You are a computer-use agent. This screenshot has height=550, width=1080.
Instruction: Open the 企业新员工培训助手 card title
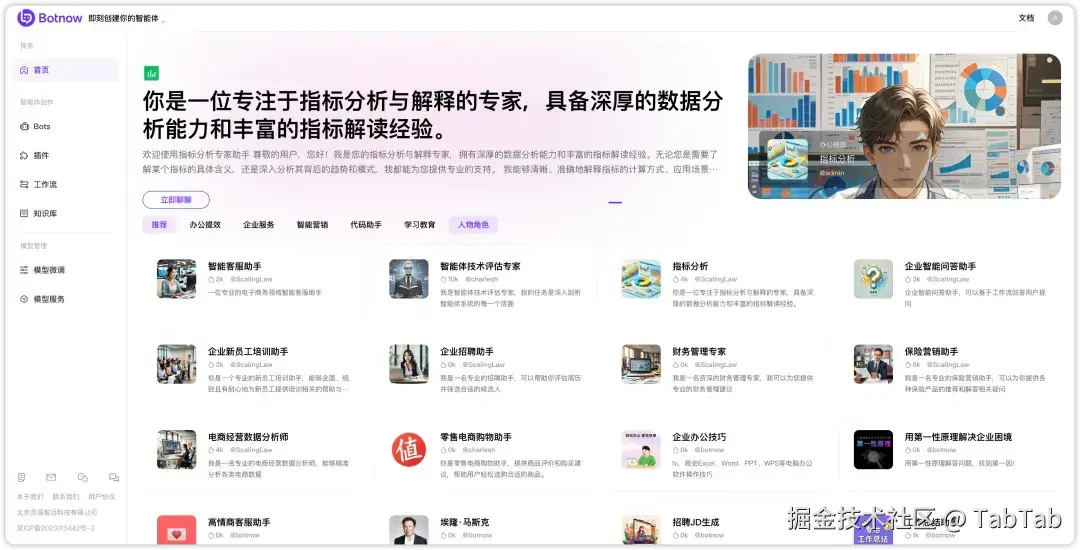[x=248, y=351]
